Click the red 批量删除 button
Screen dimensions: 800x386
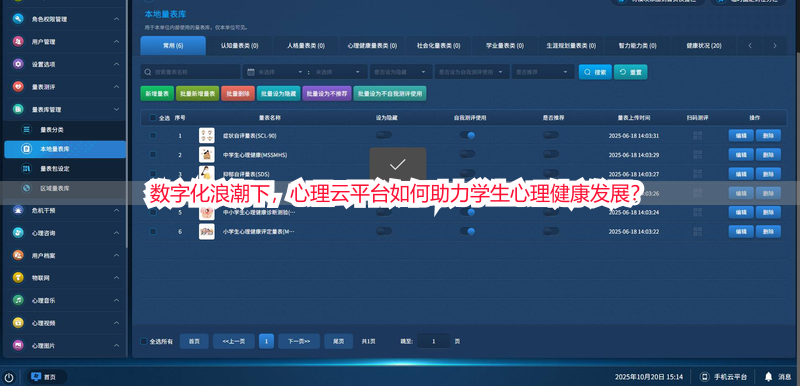coord(238,94)
